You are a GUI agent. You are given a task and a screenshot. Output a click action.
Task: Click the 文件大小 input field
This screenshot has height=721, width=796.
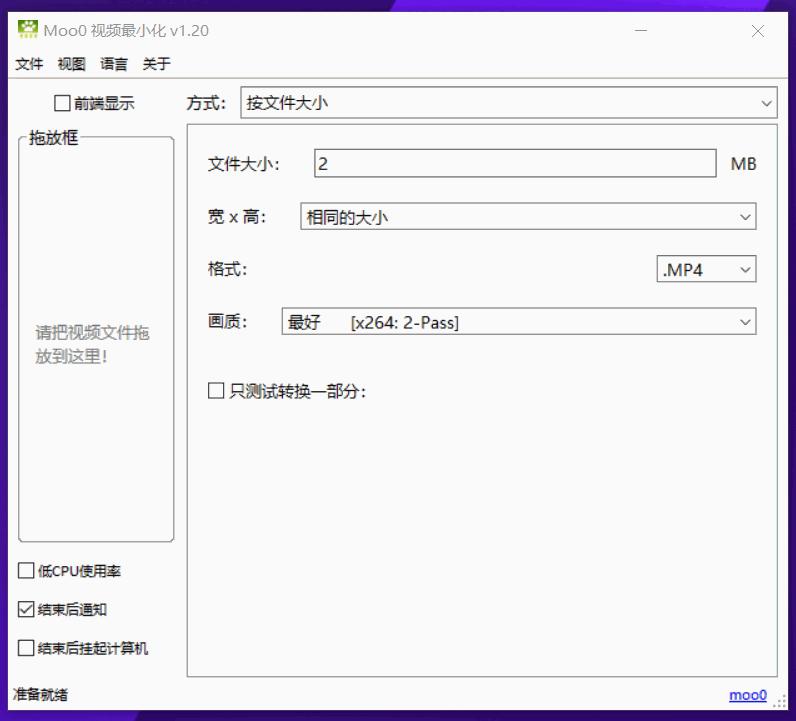(515, 163)
